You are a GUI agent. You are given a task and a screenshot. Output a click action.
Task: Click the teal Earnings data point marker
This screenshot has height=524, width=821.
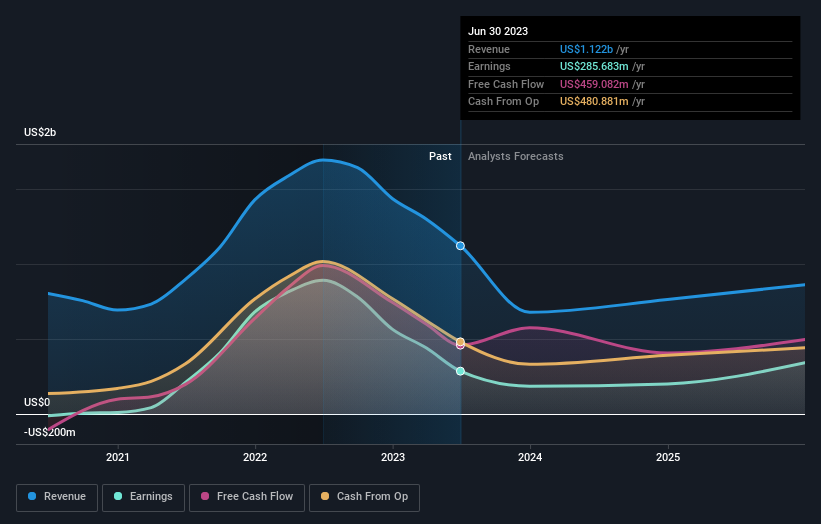point(460,371)
